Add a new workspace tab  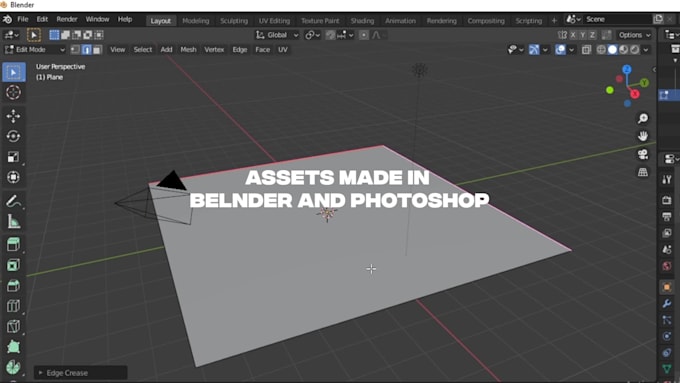coord(554,21)
